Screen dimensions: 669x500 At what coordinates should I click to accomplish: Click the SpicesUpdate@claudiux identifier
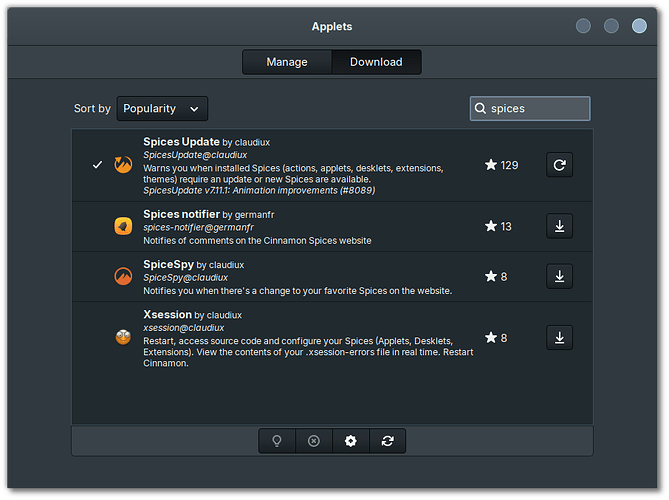coord(195,155)
